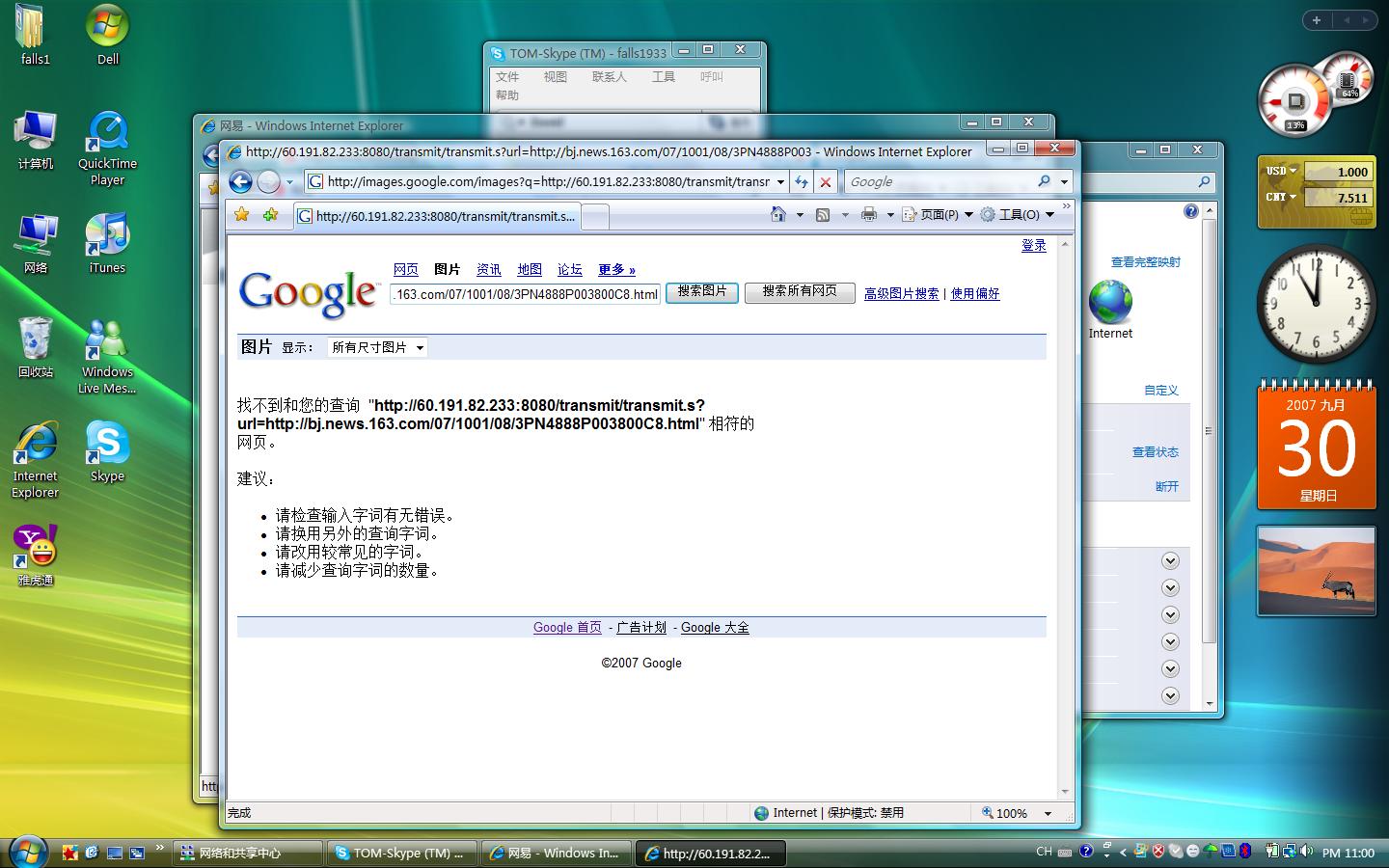Screen dimensions: 1389x868
Task: Open the 地图 link on Google
Action: pyautogui.click(x=530, y=270)
